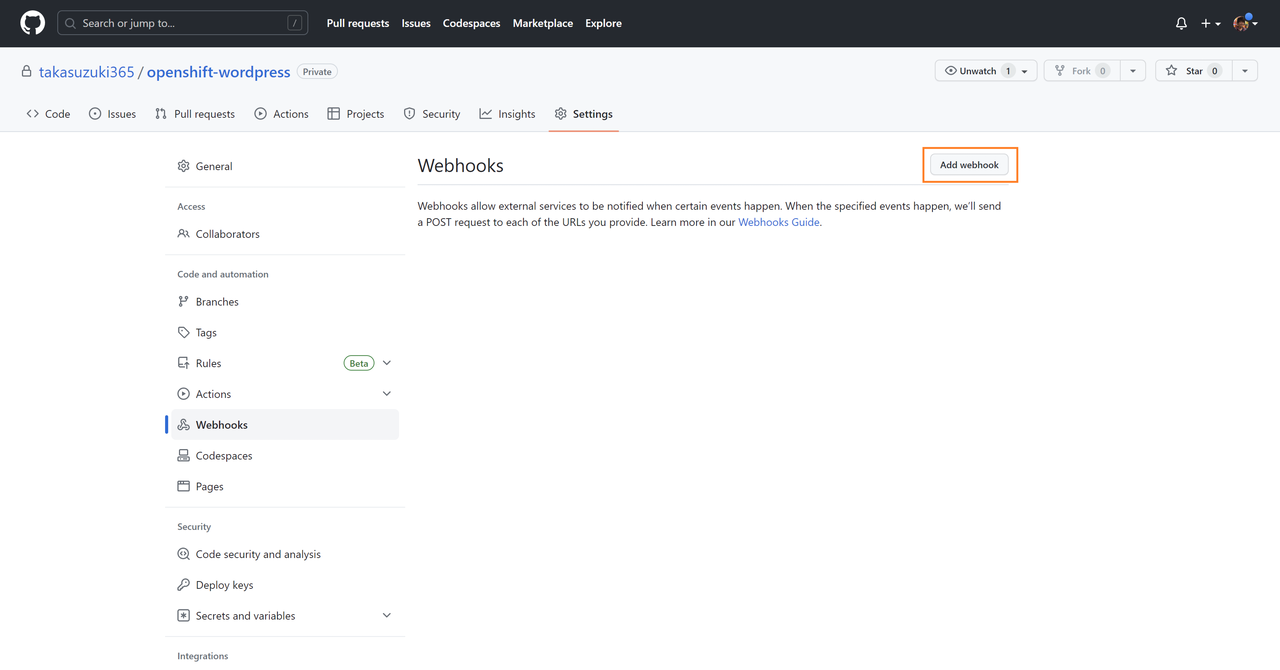Open the Unwatch dropdown caret
Viewport: 1280px width, 670px height.
pyautogui.click(x=1025, y=71)
